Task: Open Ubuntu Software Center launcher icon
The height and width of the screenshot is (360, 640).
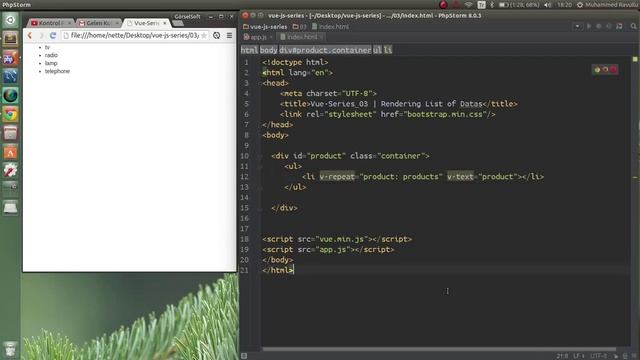Action: pos(10,152)
